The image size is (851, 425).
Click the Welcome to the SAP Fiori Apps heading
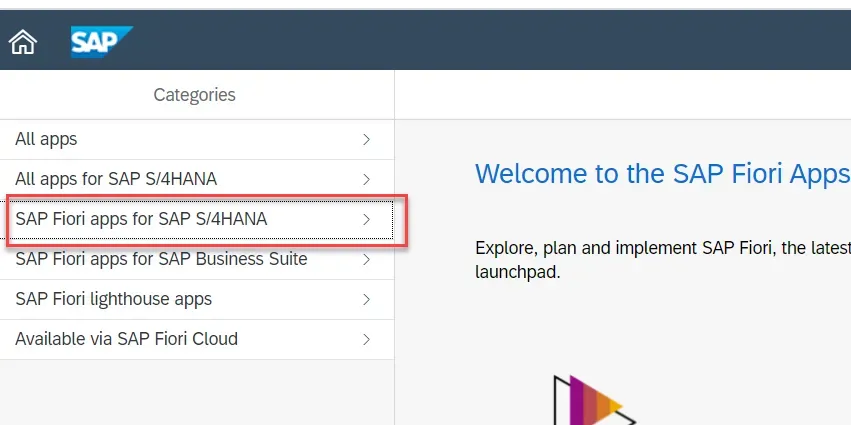click(x=661, y=173)
